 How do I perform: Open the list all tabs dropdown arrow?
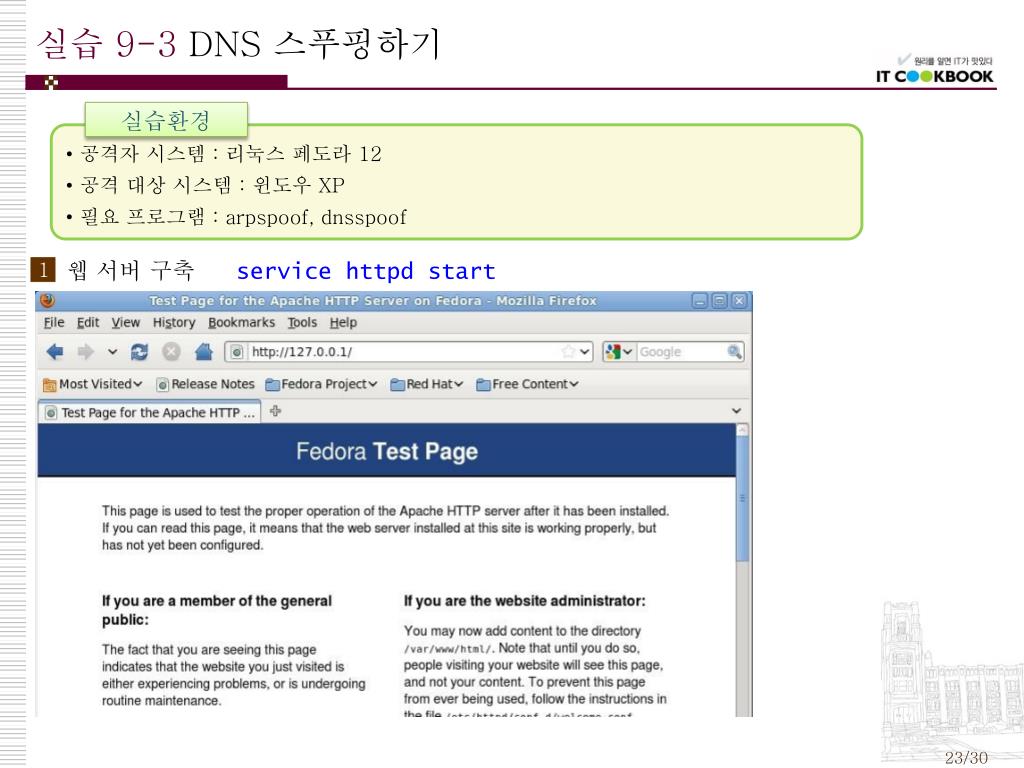[x=737, y=411]
